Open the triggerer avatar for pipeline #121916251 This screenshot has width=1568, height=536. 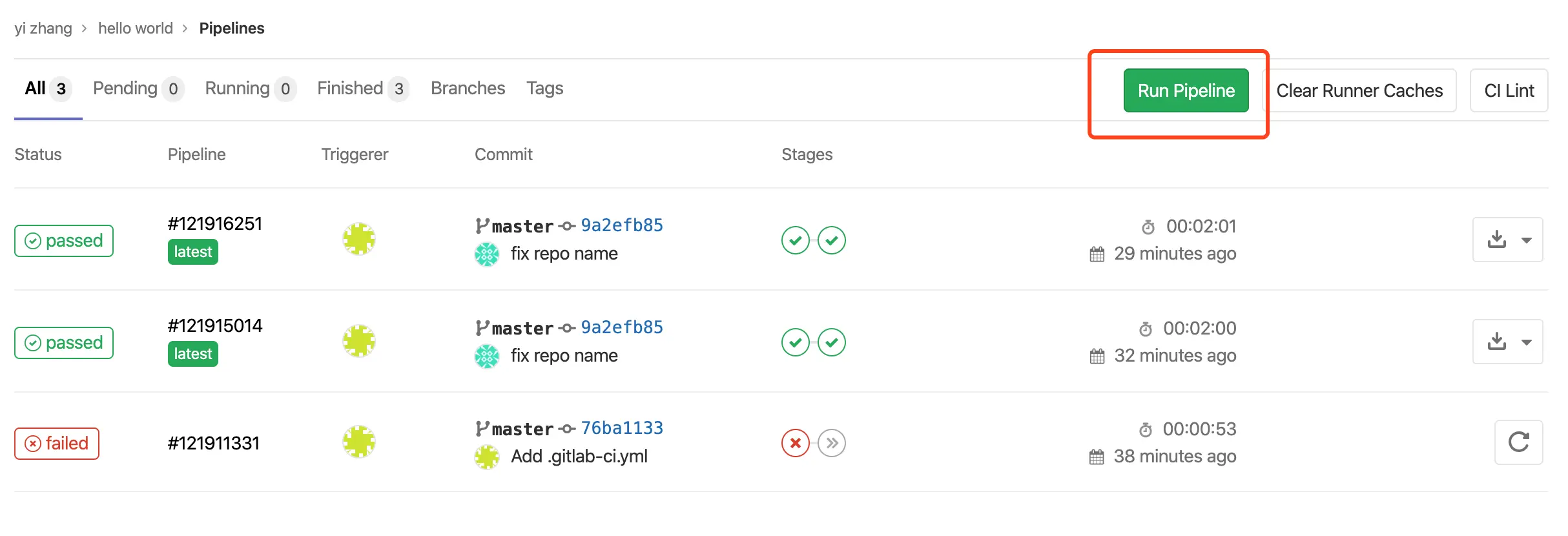(x=359, y=239)
